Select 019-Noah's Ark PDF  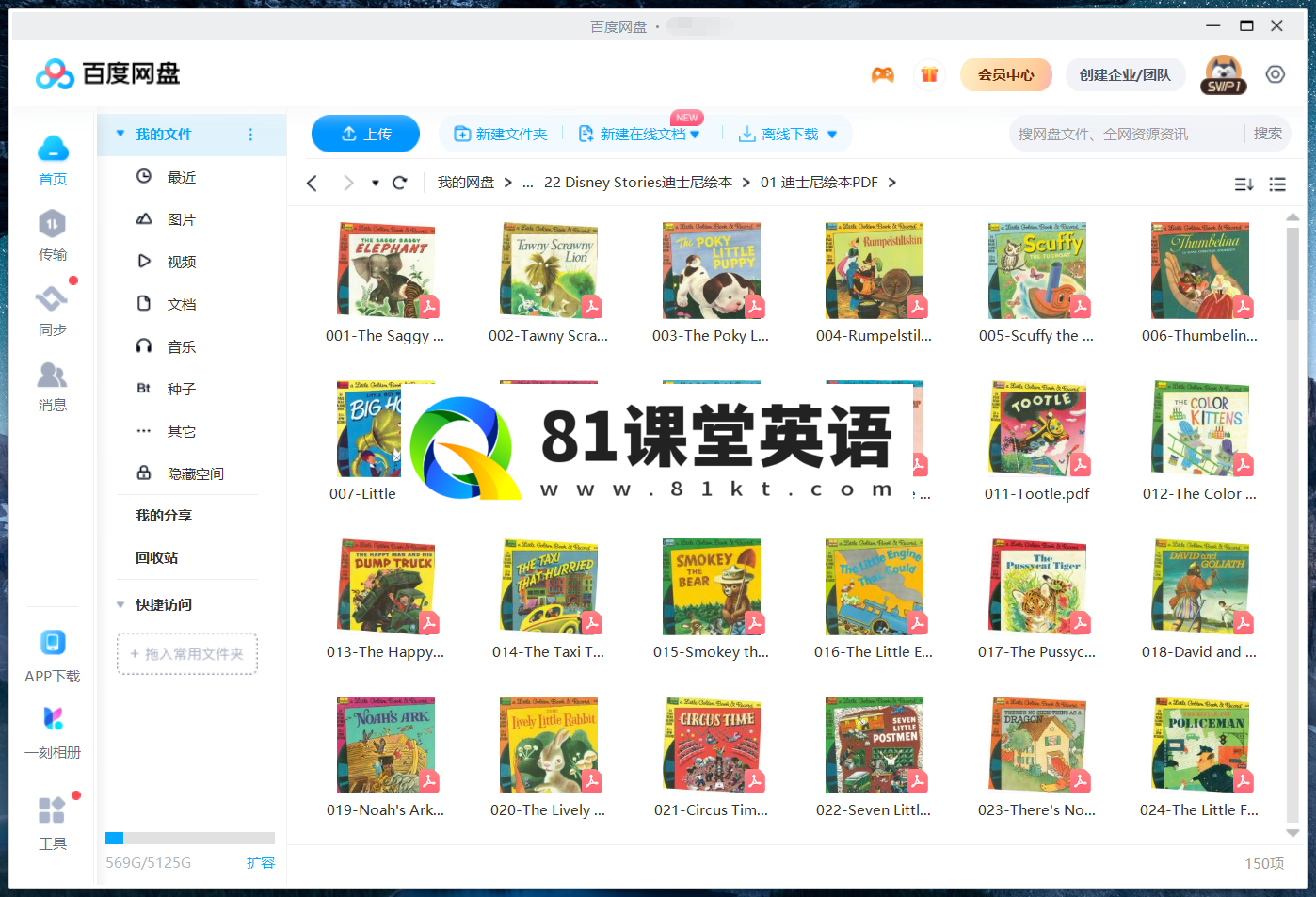click(386, 745)
